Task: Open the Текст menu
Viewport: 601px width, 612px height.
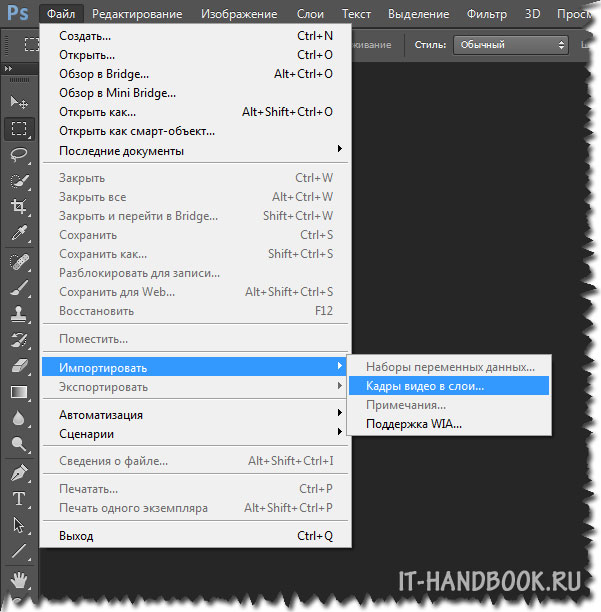Action: 356,14
